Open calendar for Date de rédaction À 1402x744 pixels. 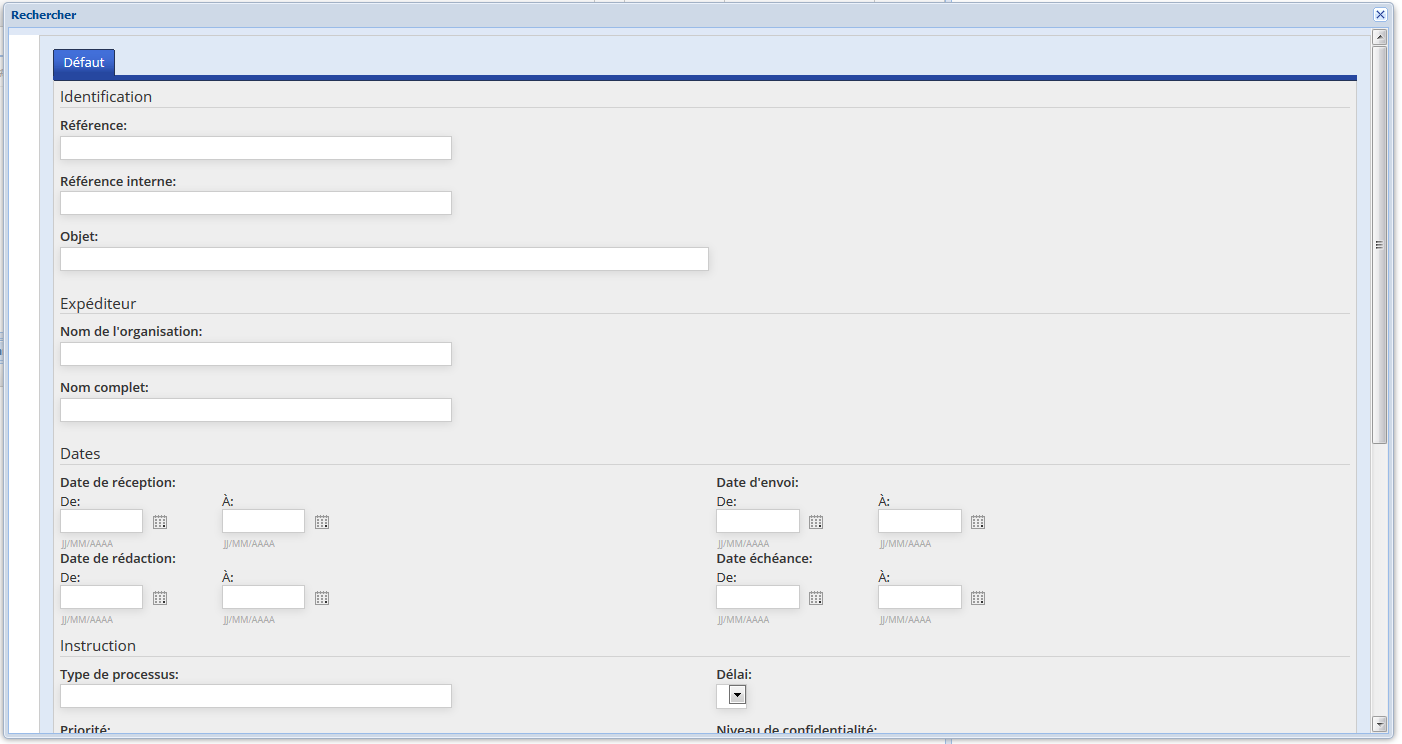click(x=322, y=598)
